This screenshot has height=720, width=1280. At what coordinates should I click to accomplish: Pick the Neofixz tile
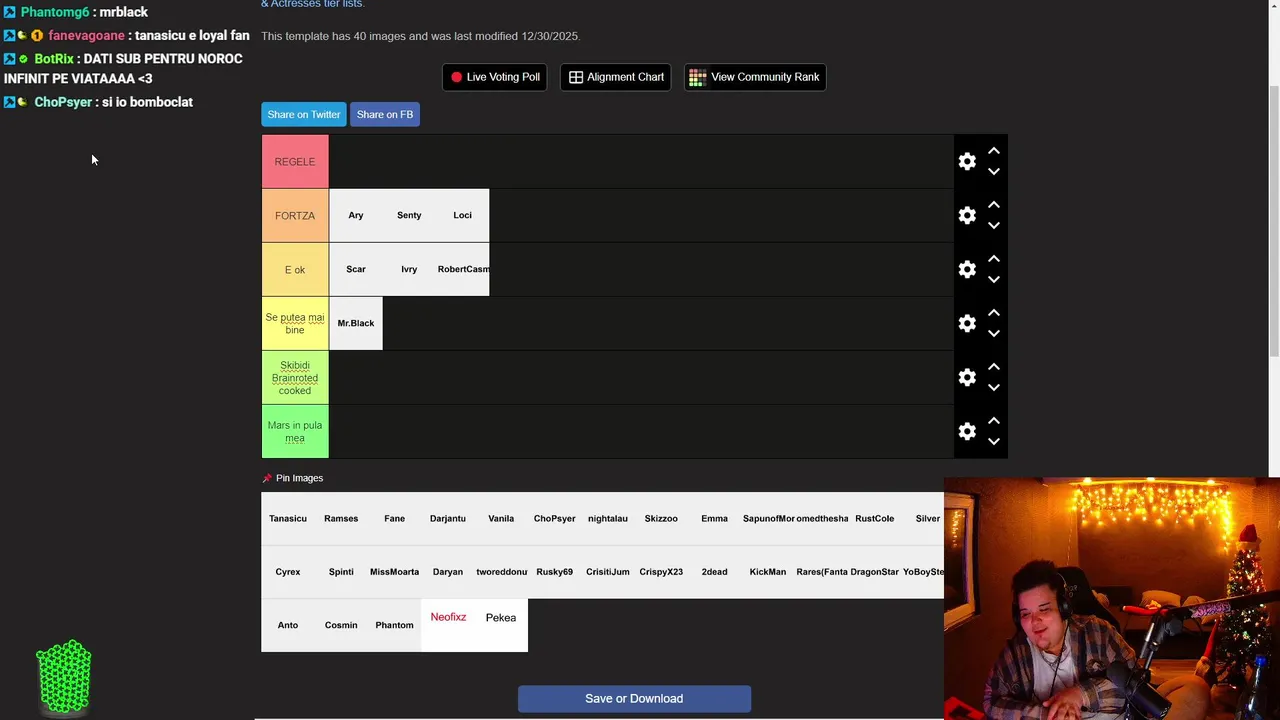point(448,625)
